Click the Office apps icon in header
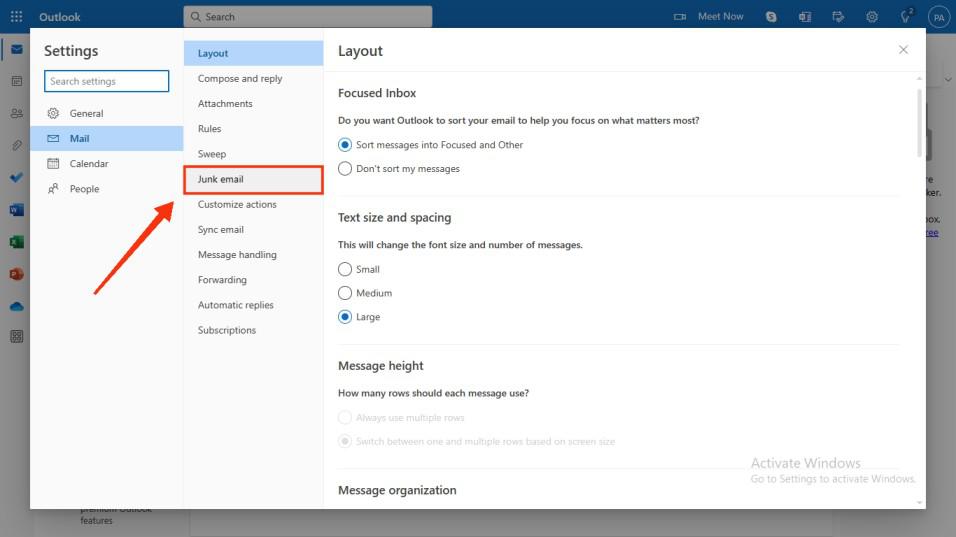 pyautogui.click(x=805, y=16)
